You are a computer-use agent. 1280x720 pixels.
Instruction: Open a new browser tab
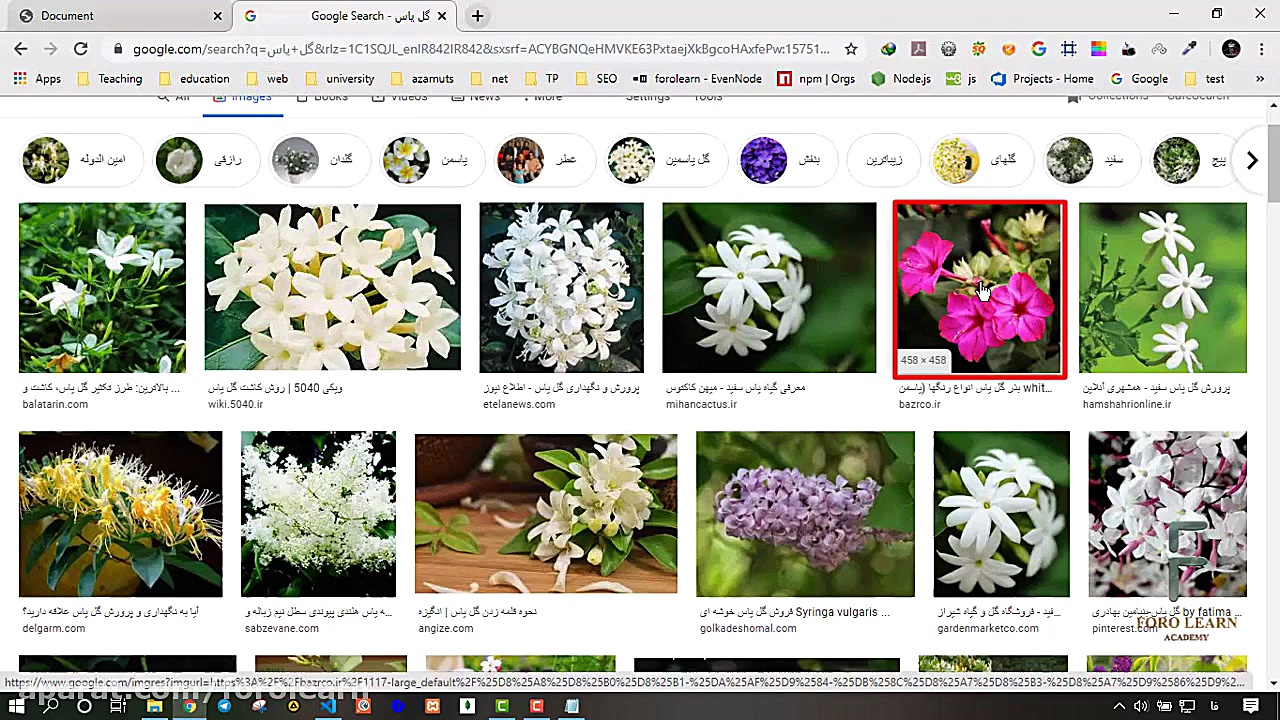click(477, 16)
